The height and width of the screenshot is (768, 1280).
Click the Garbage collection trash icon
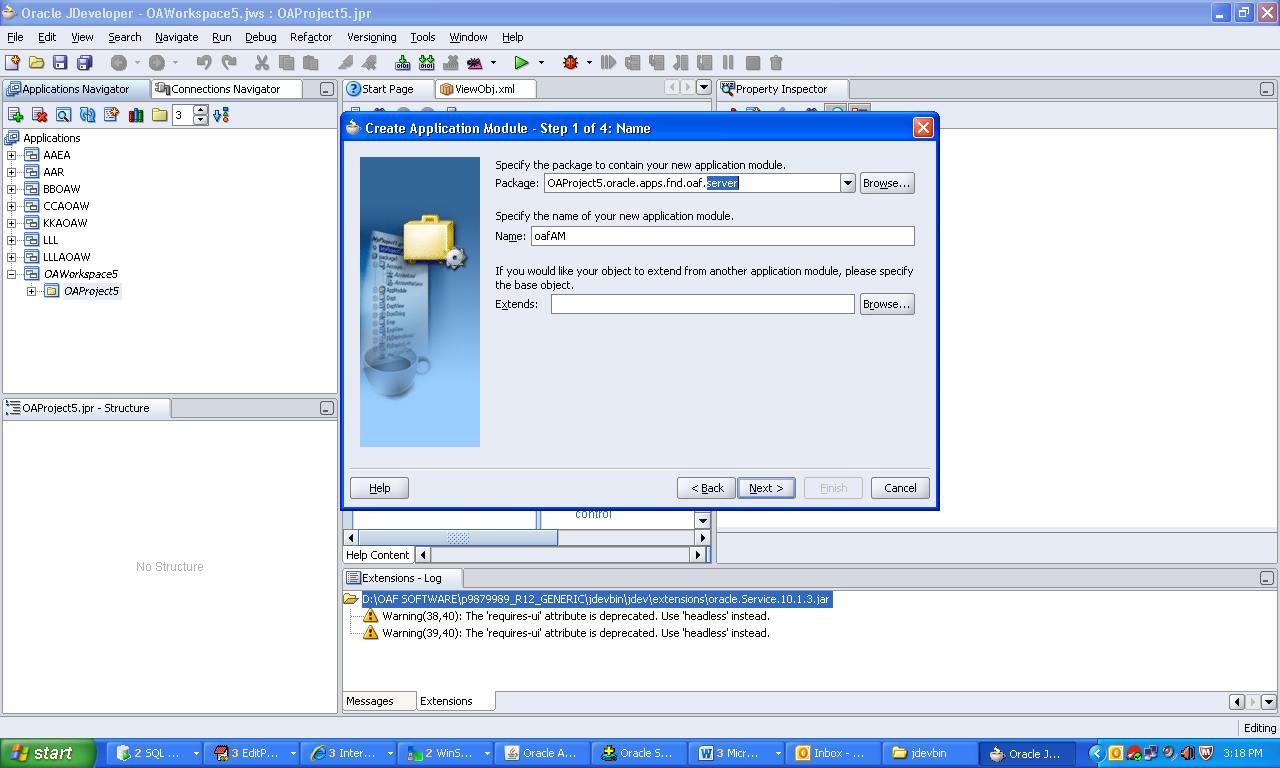(776, 62)
